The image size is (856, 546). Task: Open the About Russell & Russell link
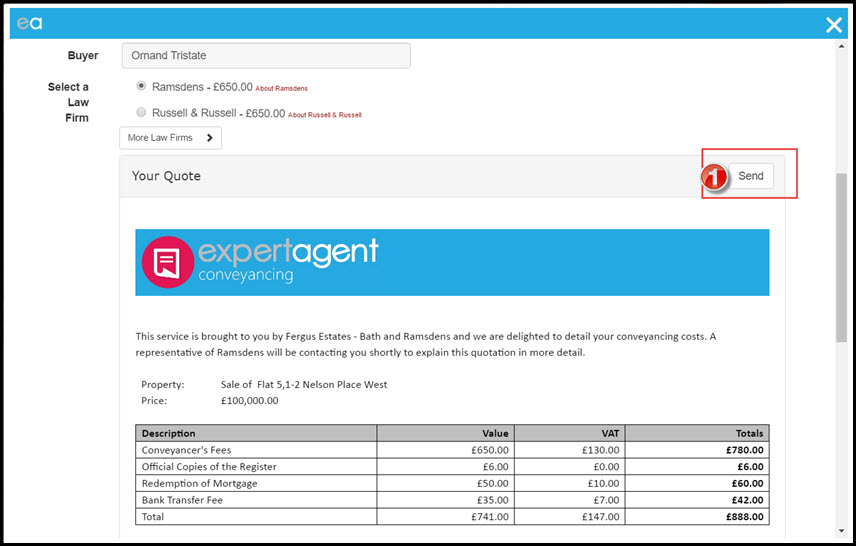(x=325, y=115)
